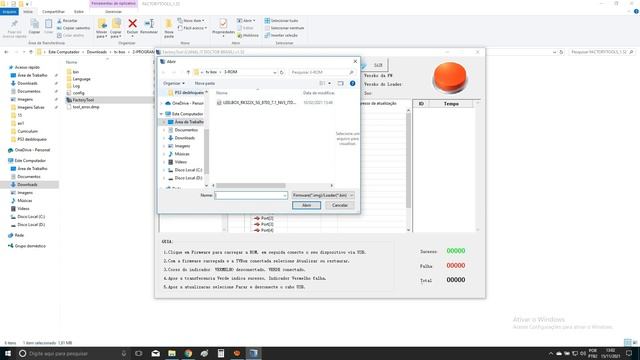Image resolution: width=640 pixels, height=360 pixels.
Task: Click the back arrow in Explorer address bar
Action: click(x=6, y=52)
